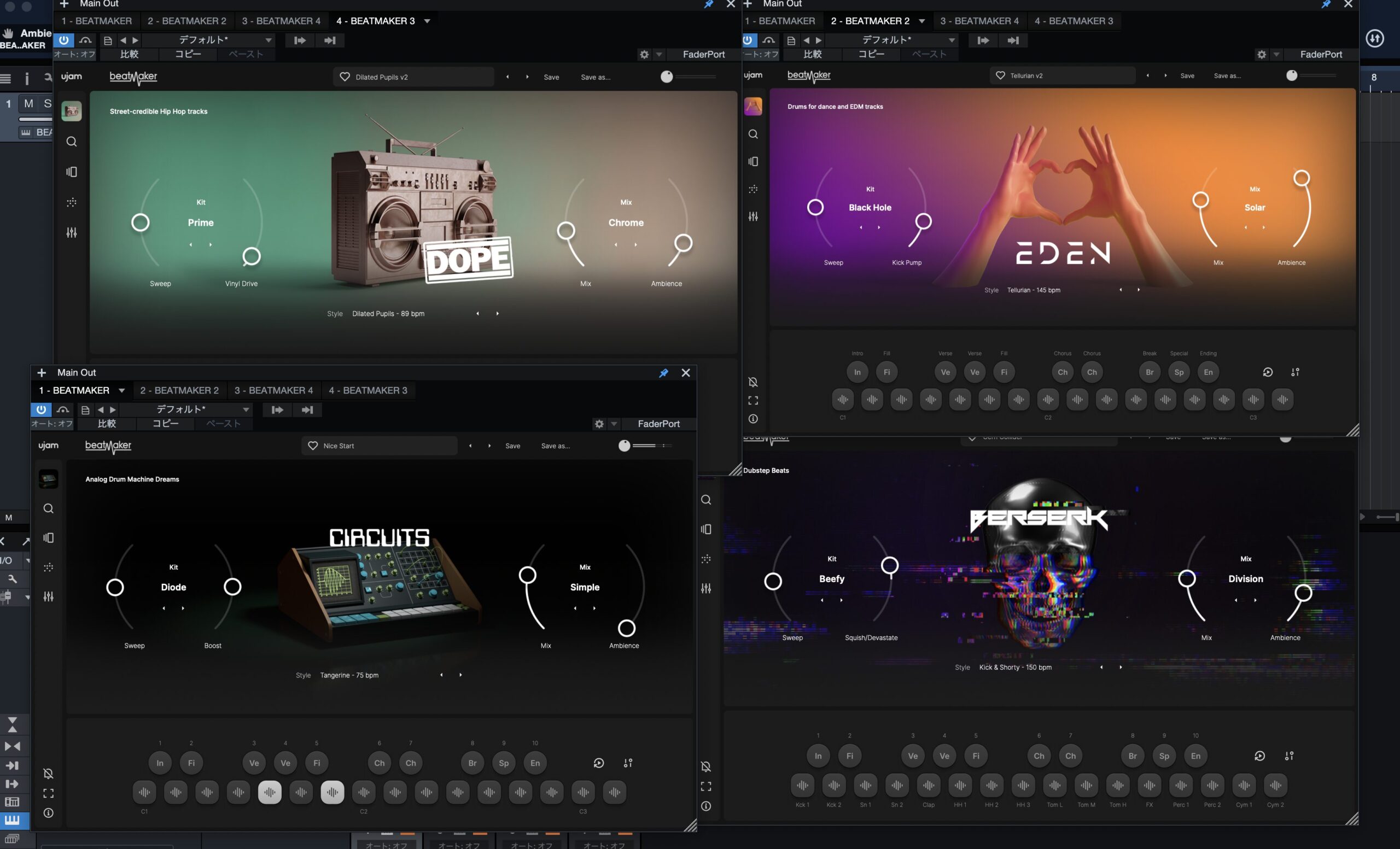Open the デフォルト preset dropdown in the EDEN window
The width and height of the screenshot is (1400, 849).
(892, 40)
